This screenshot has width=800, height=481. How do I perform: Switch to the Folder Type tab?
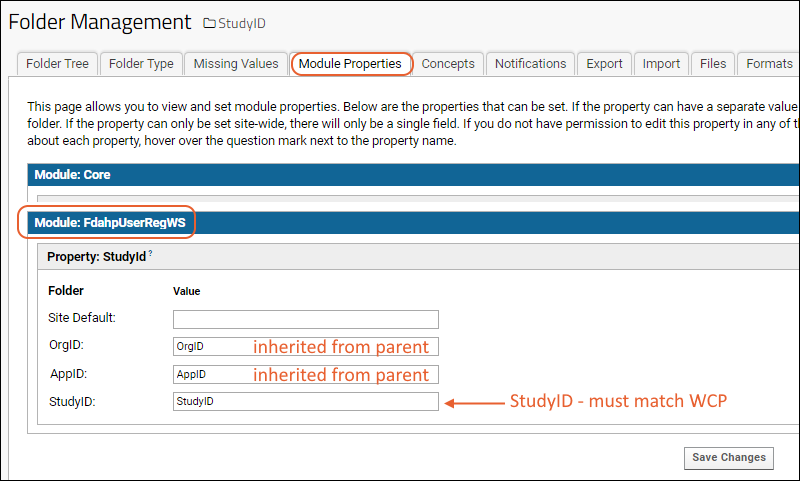141,64
